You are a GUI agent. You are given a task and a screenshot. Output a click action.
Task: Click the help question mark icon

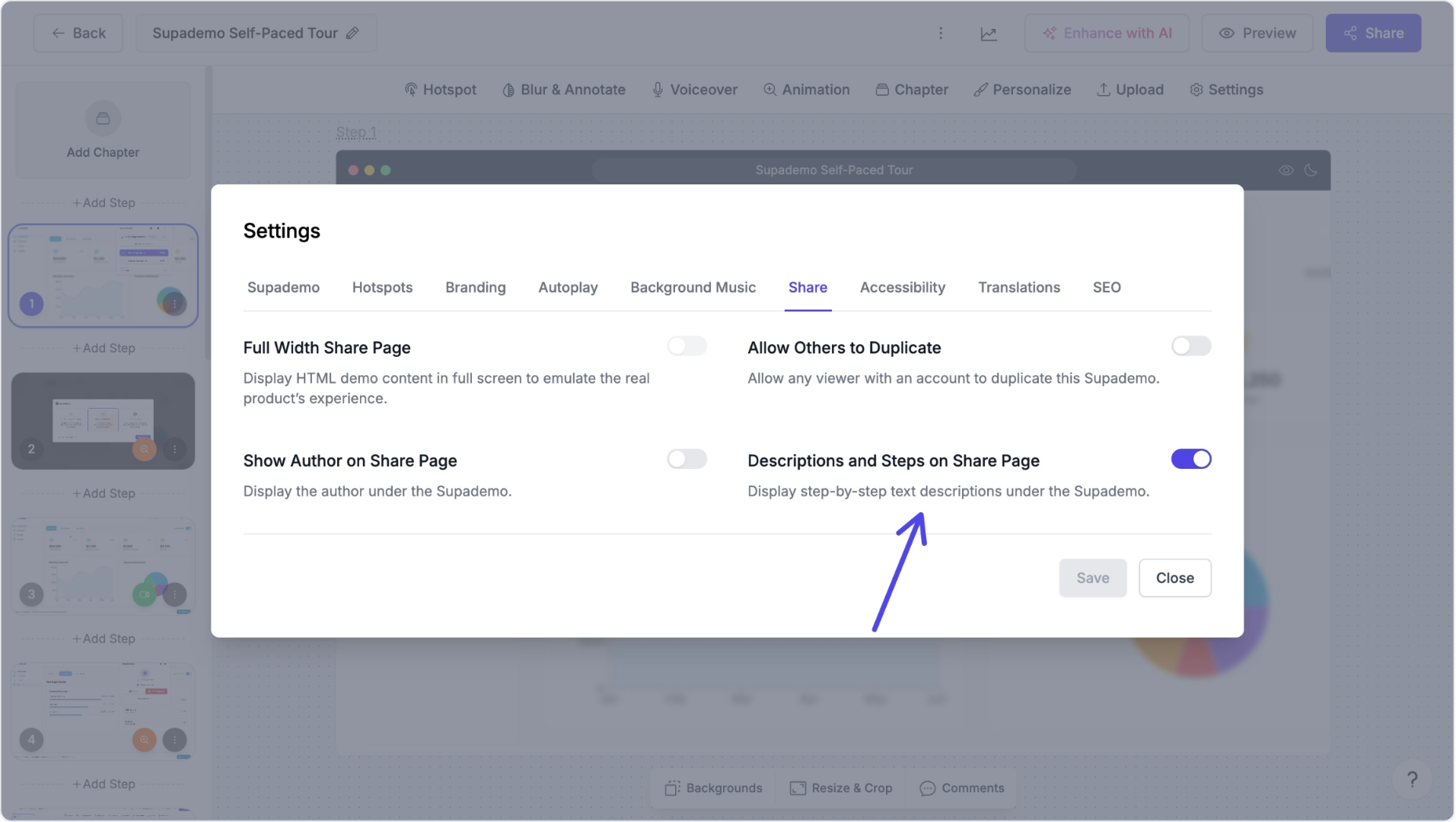[1412, 779]
